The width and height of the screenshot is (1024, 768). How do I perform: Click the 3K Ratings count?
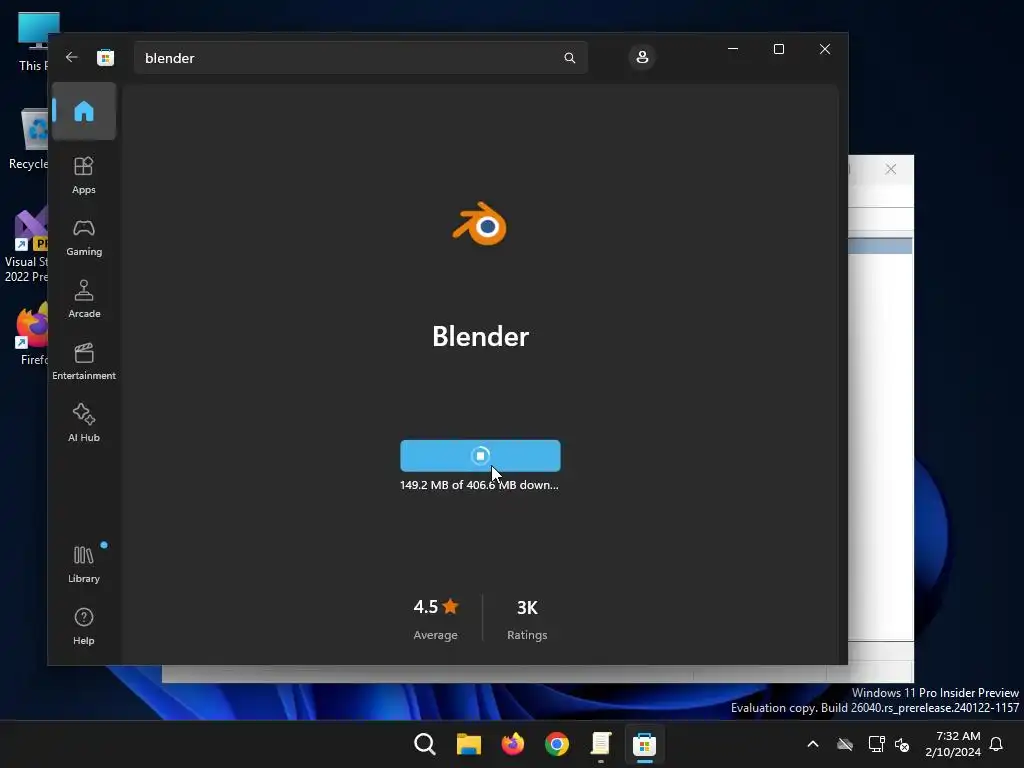click(x=527, y=619)
